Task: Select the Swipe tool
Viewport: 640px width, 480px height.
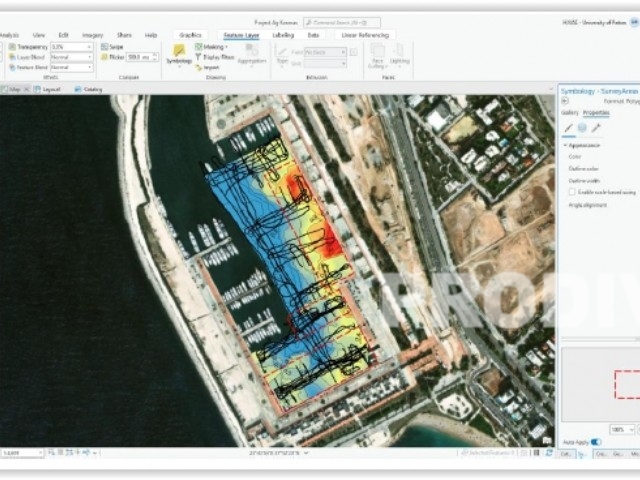Action: 105,47
